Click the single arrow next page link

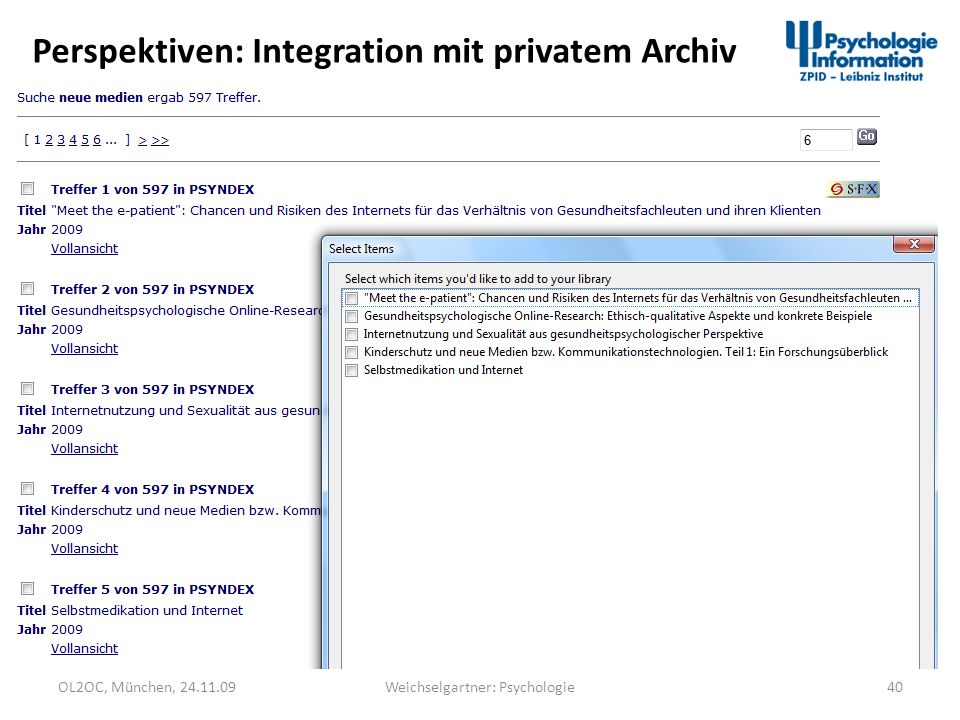click(x=143, y=141)
